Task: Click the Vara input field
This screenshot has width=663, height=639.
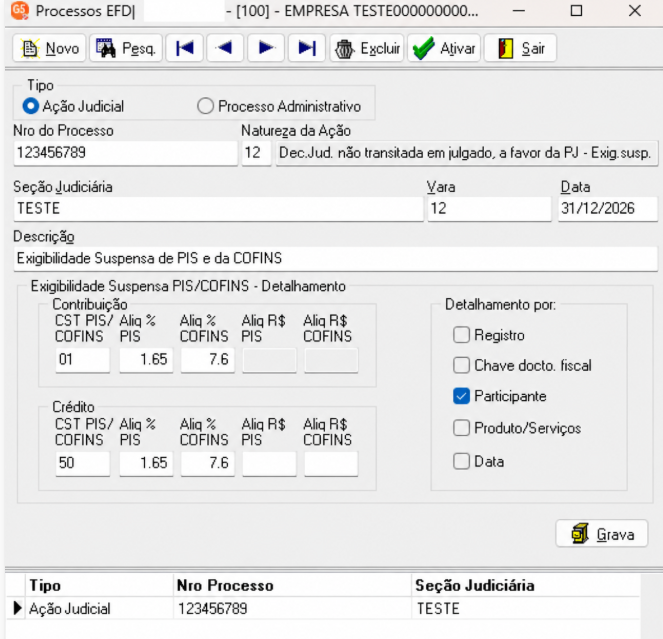Action: pyautogui.click(x=489, y=208)
